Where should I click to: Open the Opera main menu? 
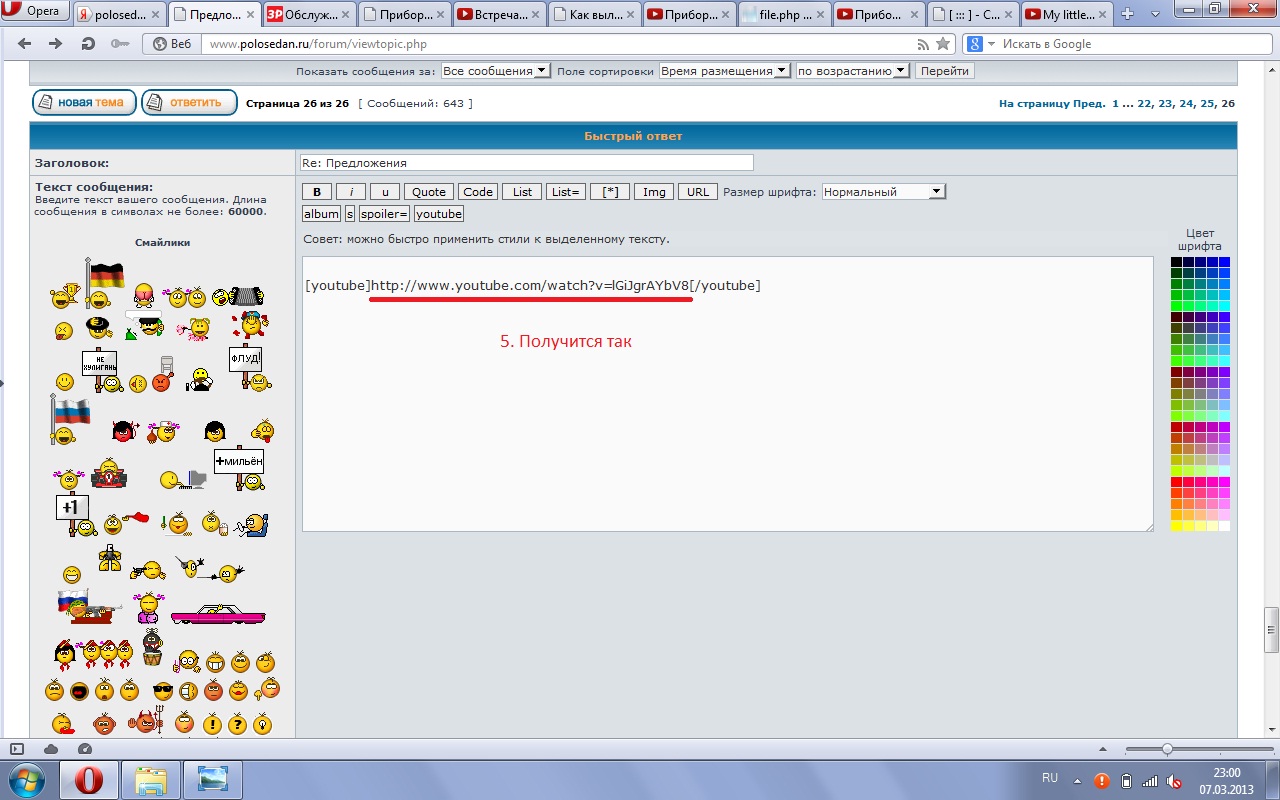point(35,13)
